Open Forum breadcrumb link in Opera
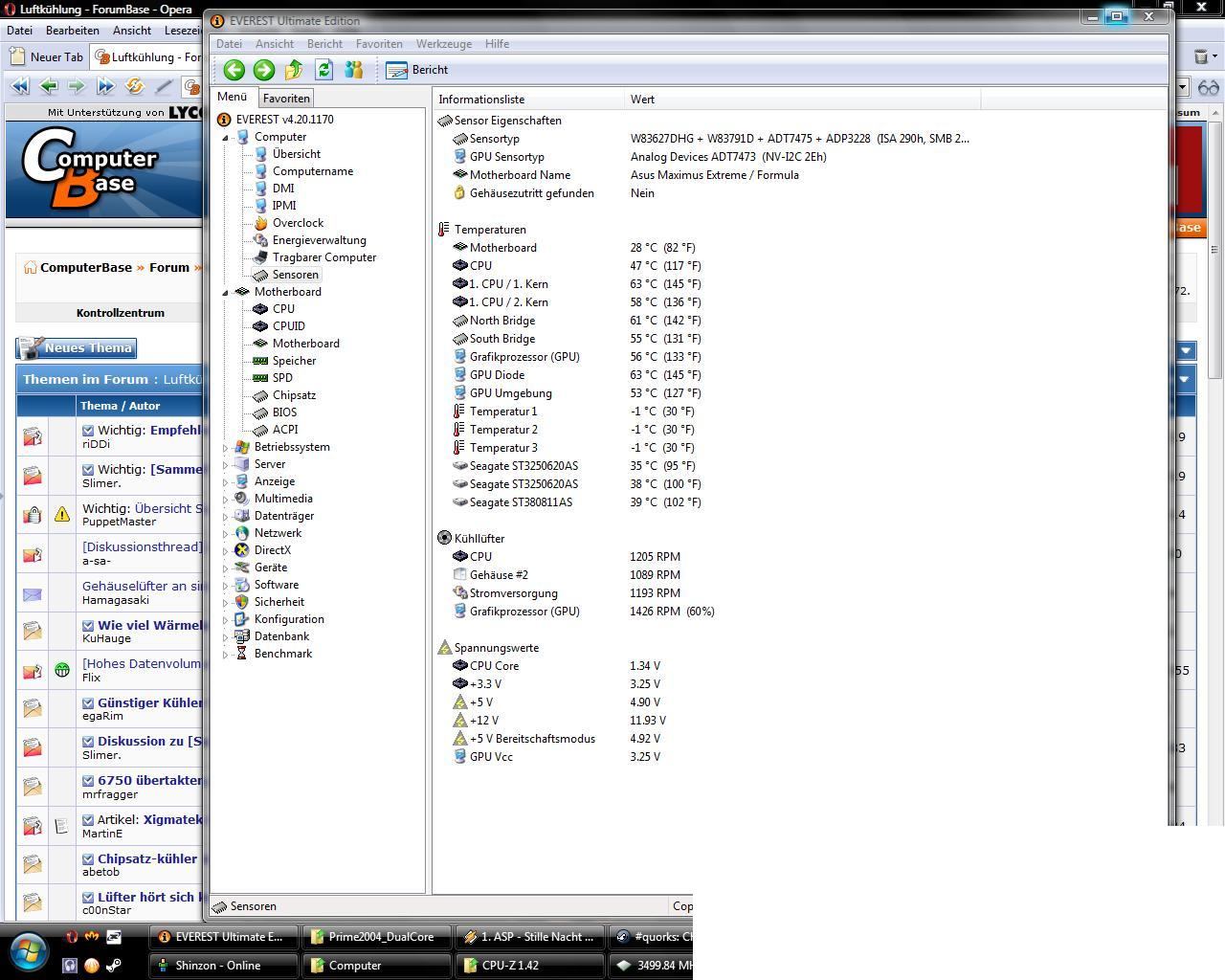 tap(169, 268)
